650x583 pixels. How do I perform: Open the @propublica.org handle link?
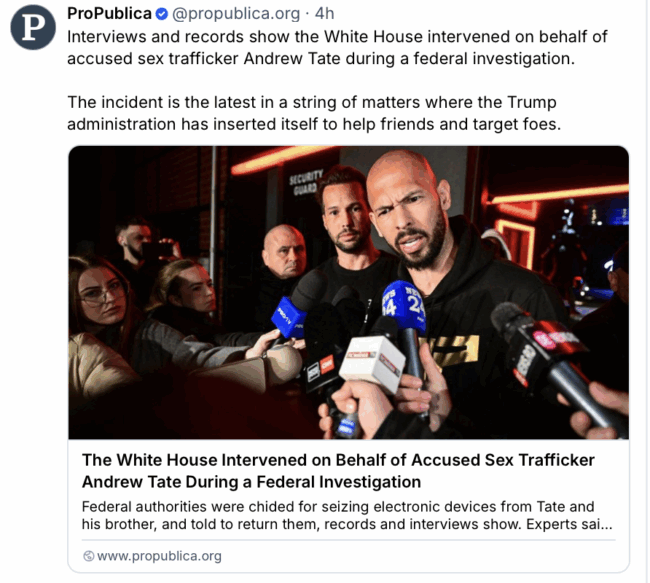(x=236, y=14)
